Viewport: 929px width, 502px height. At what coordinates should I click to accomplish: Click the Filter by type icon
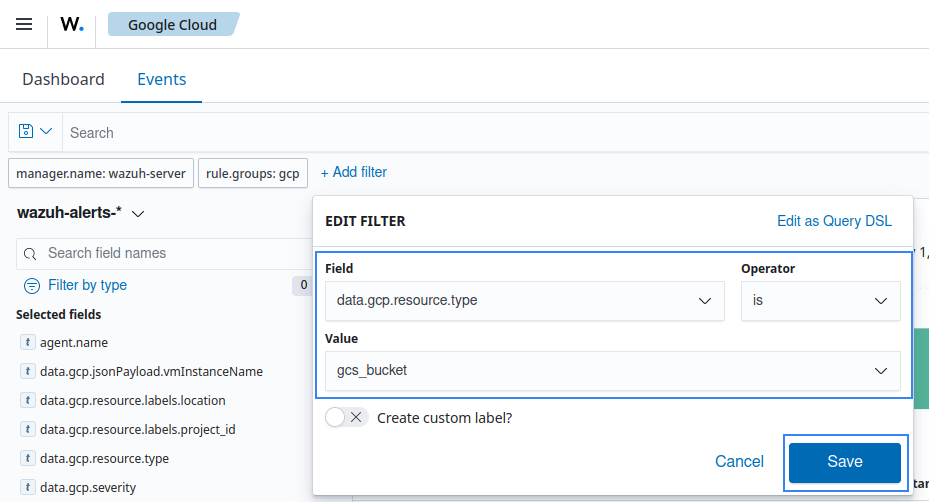(x=32, y=285)
